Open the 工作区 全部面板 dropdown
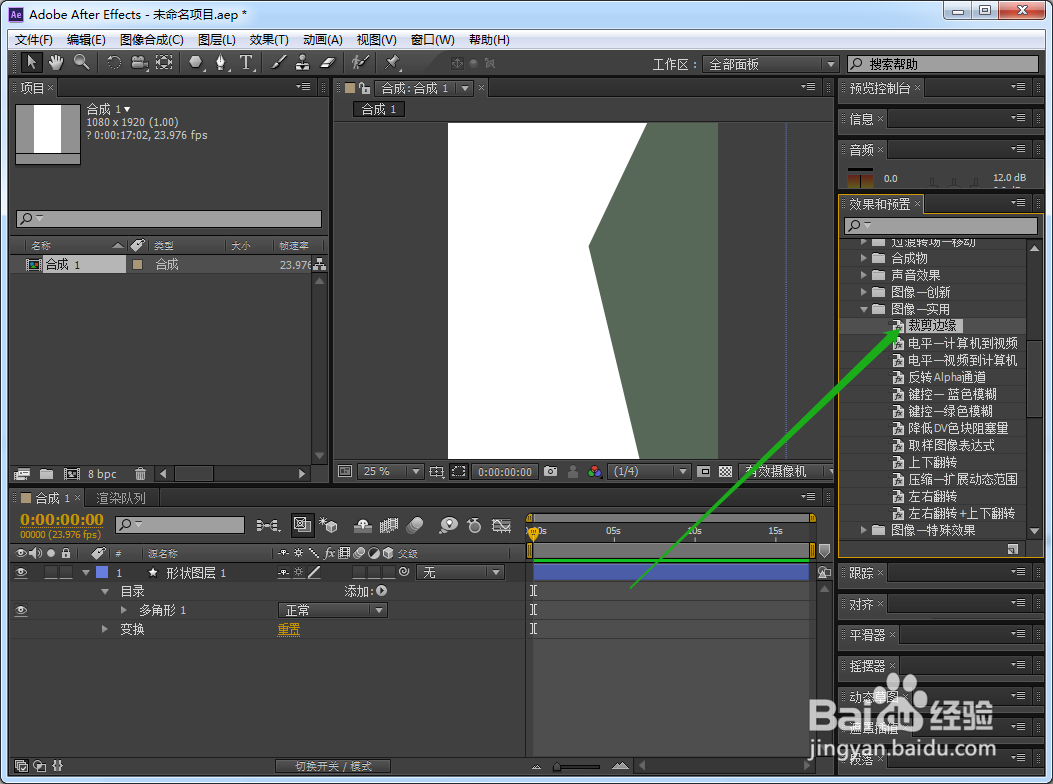 (770, 64)
